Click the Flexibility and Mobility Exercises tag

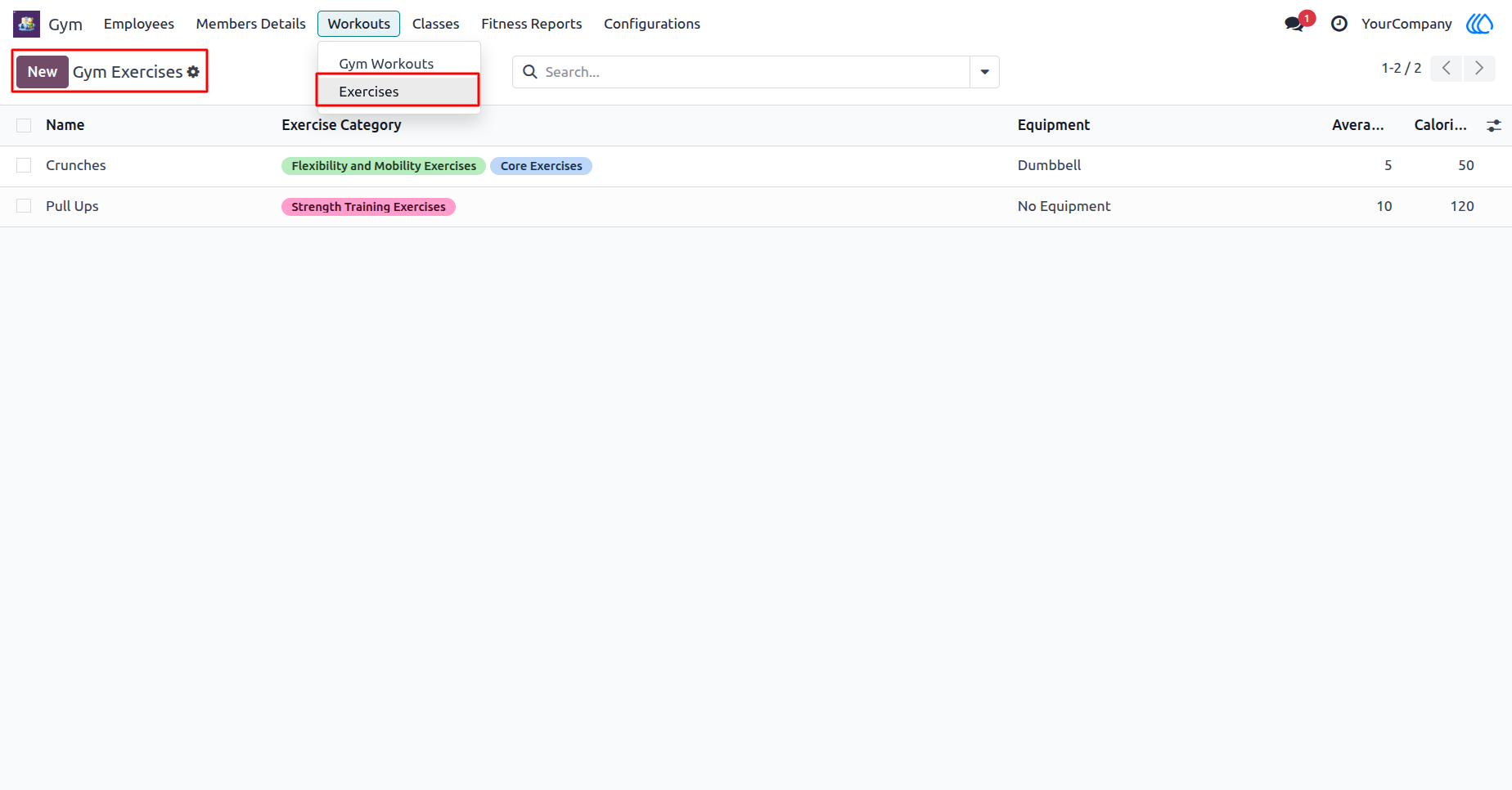click(384, 166)
